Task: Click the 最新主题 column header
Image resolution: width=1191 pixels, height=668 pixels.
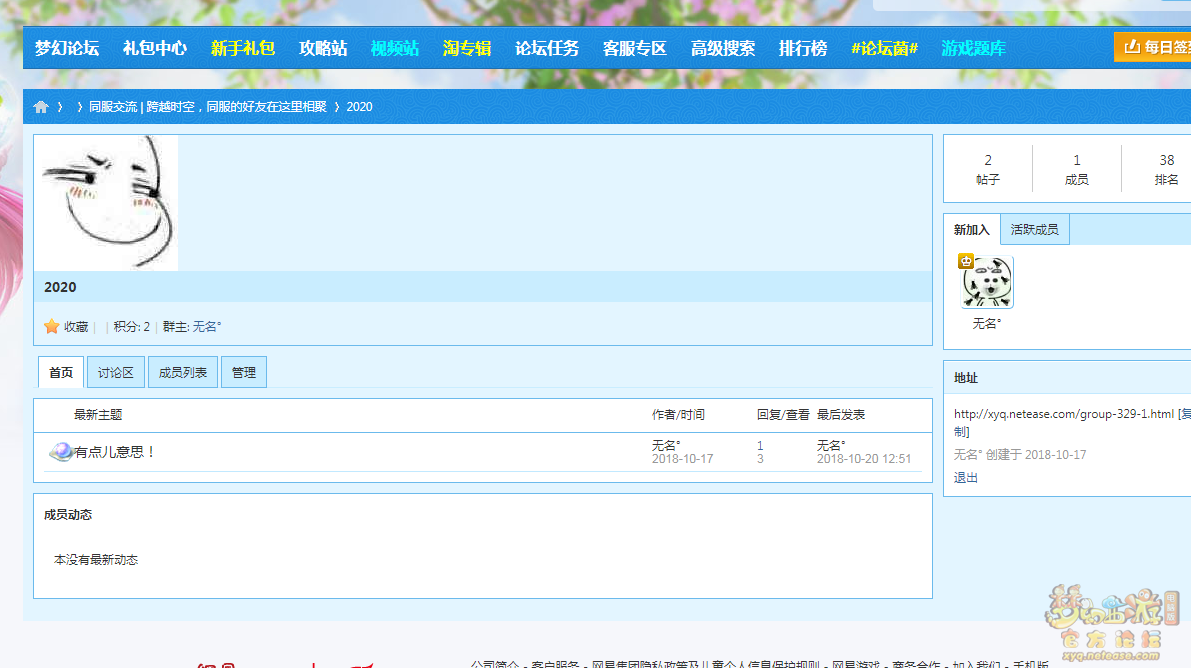Action: pyautogui.click(x=98, y=415)
